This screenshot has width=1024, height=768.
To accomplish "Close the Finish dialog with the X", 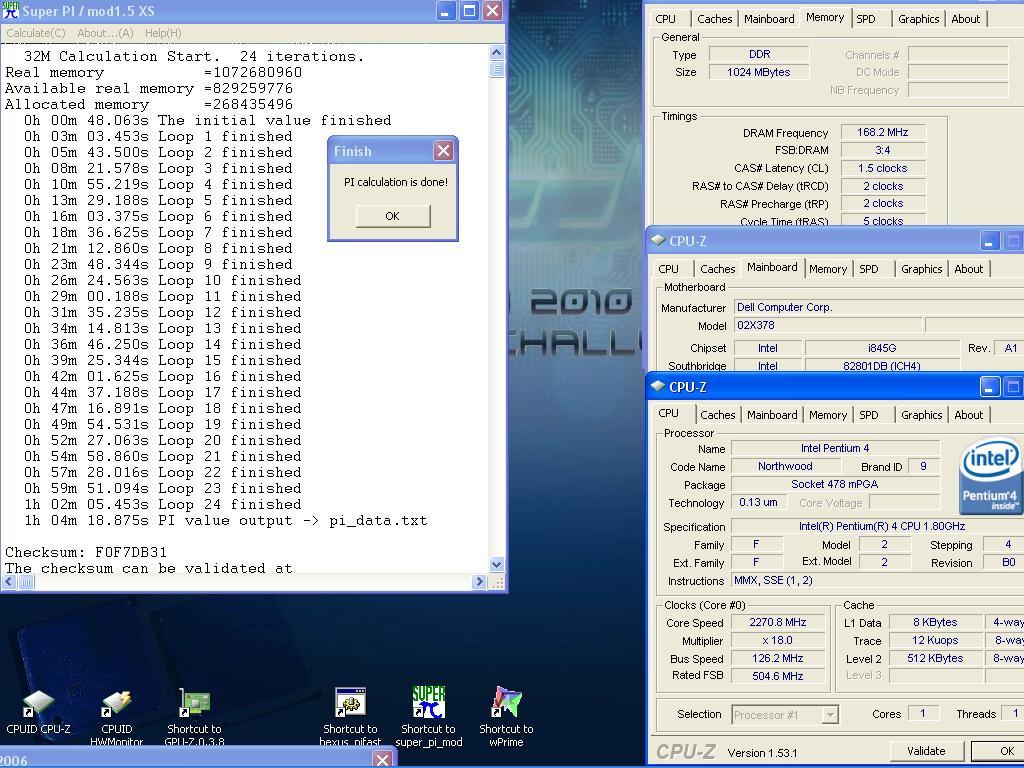I will [443, 151].
